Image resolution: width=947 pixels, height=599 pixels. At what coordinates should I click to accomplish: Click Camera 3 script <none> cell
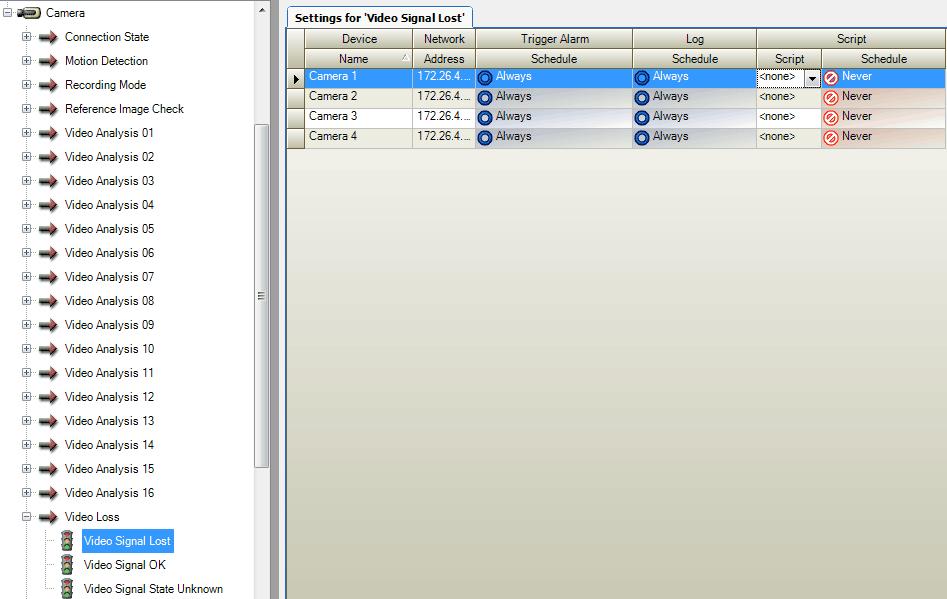pos(789,118)
